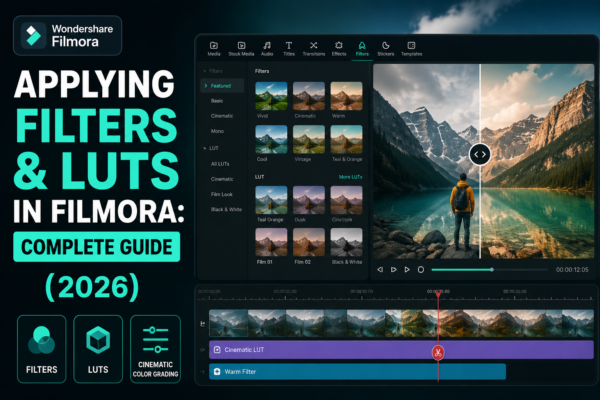The image size is (600, 400).
Task: Collapse Featured using its chevron arrow
Action: pos(206,86)
